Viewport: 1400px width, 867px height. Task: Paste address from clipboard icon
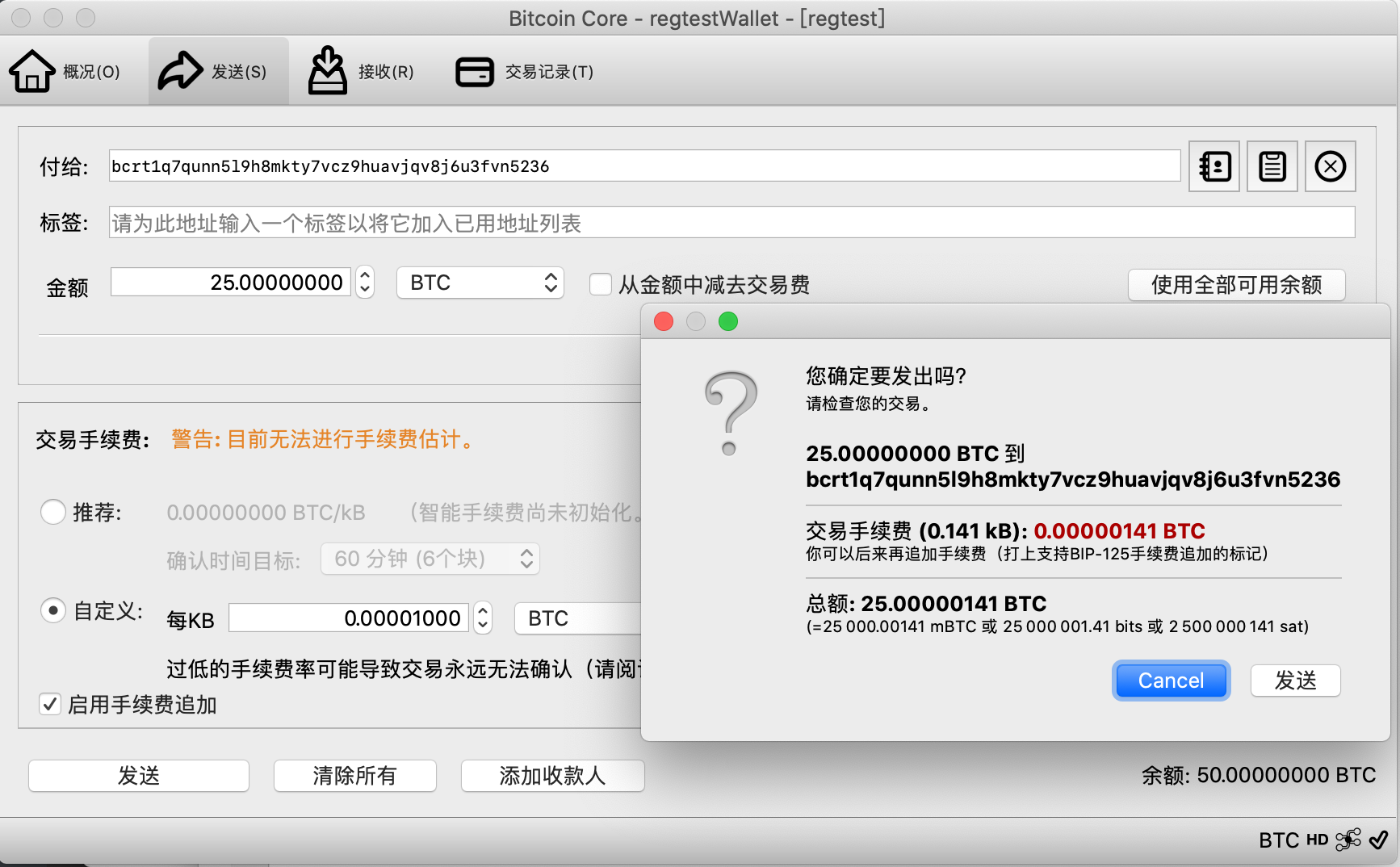[1272, 166]
